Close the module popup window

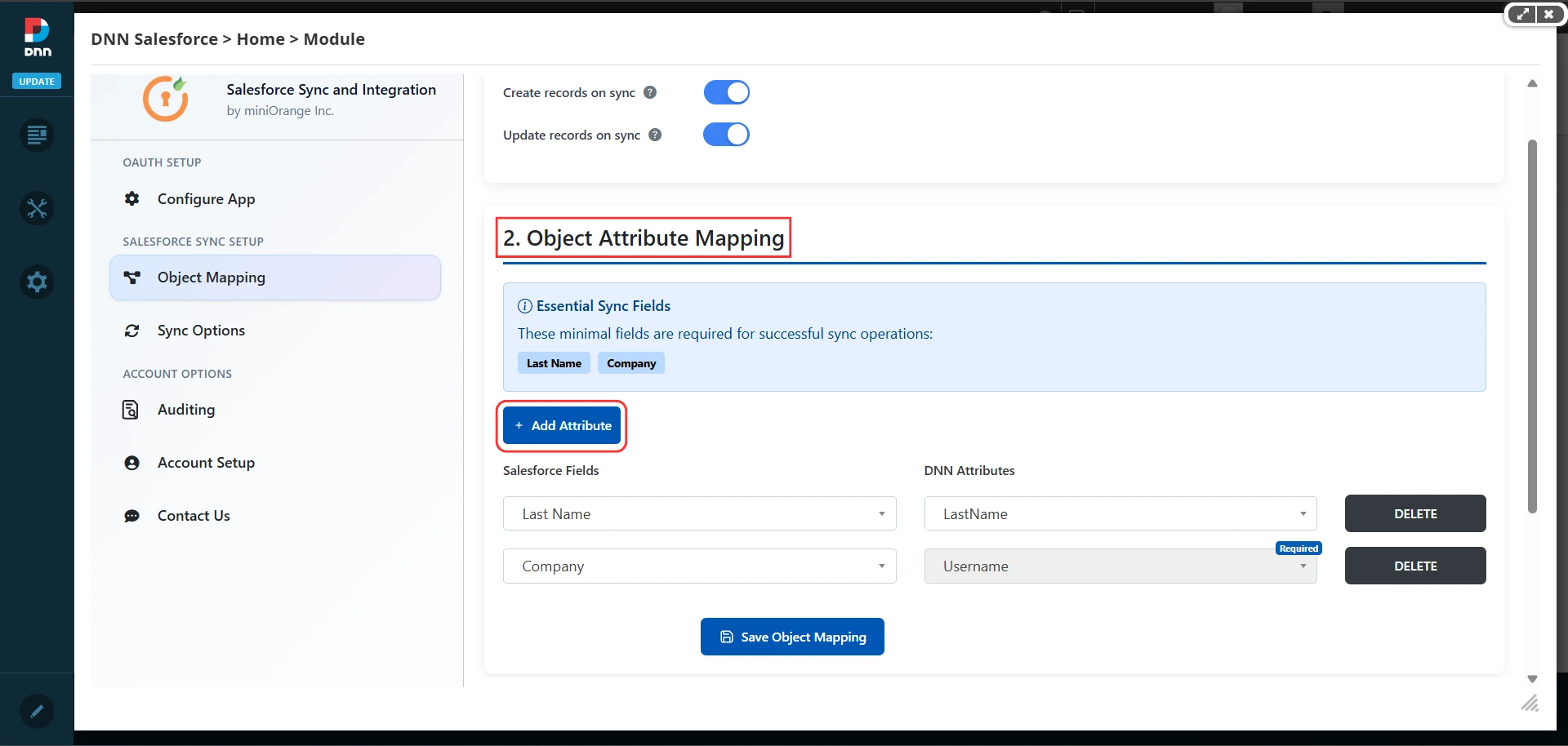coord(1548,14)
